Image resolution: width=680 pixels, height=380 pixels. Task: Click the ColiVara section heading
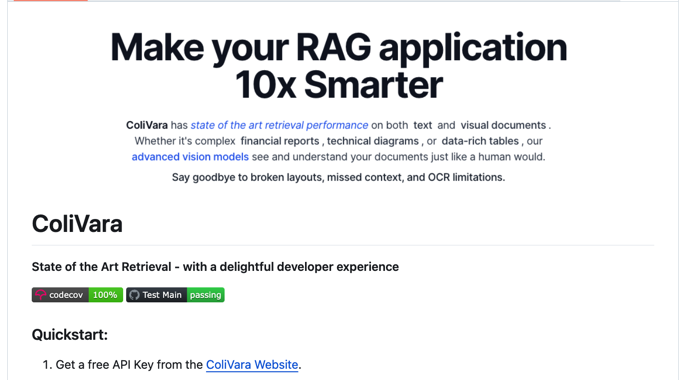pos(77,224)
